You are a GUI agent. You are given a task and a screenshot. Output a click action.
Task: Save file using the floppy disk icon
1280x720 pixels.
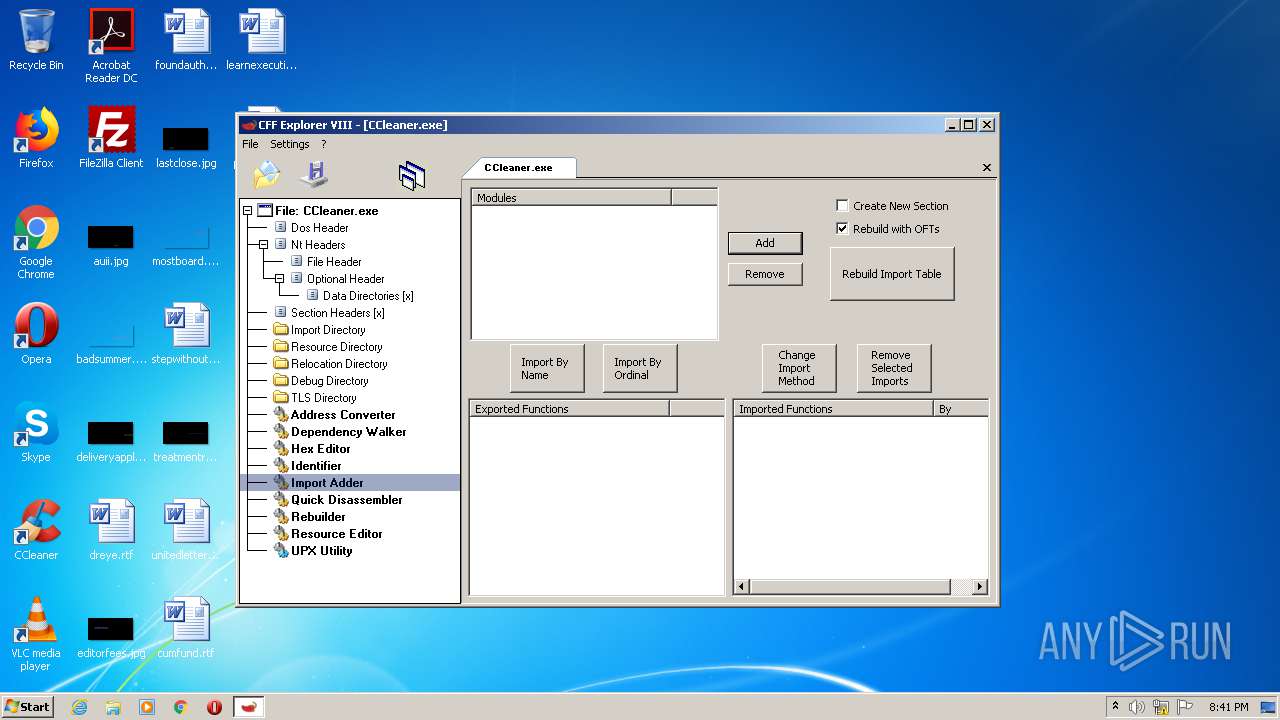click(x=314, y=174)
